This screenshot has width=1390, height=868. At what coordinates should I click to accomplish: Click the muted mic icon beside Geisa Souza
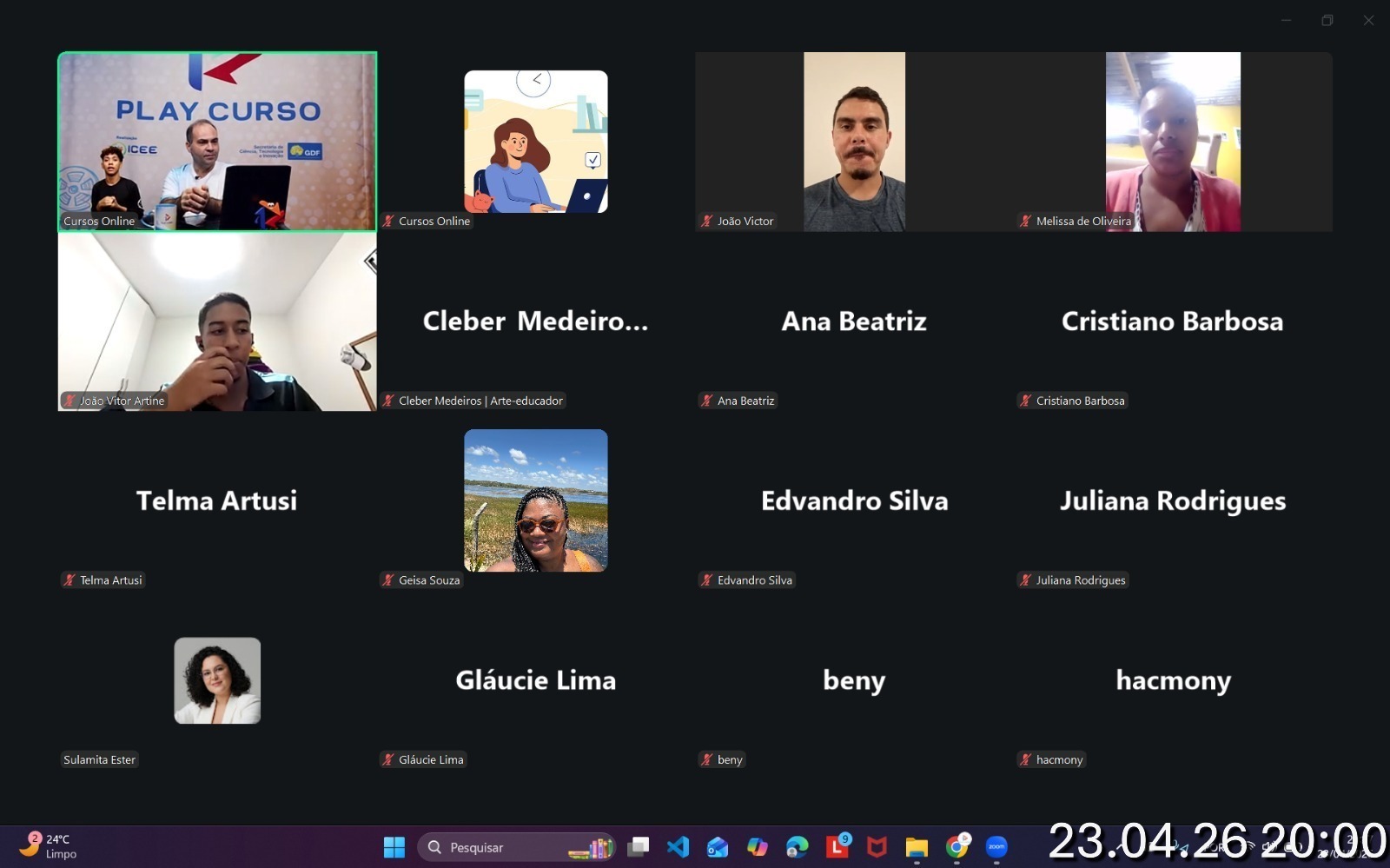(388, 580)
